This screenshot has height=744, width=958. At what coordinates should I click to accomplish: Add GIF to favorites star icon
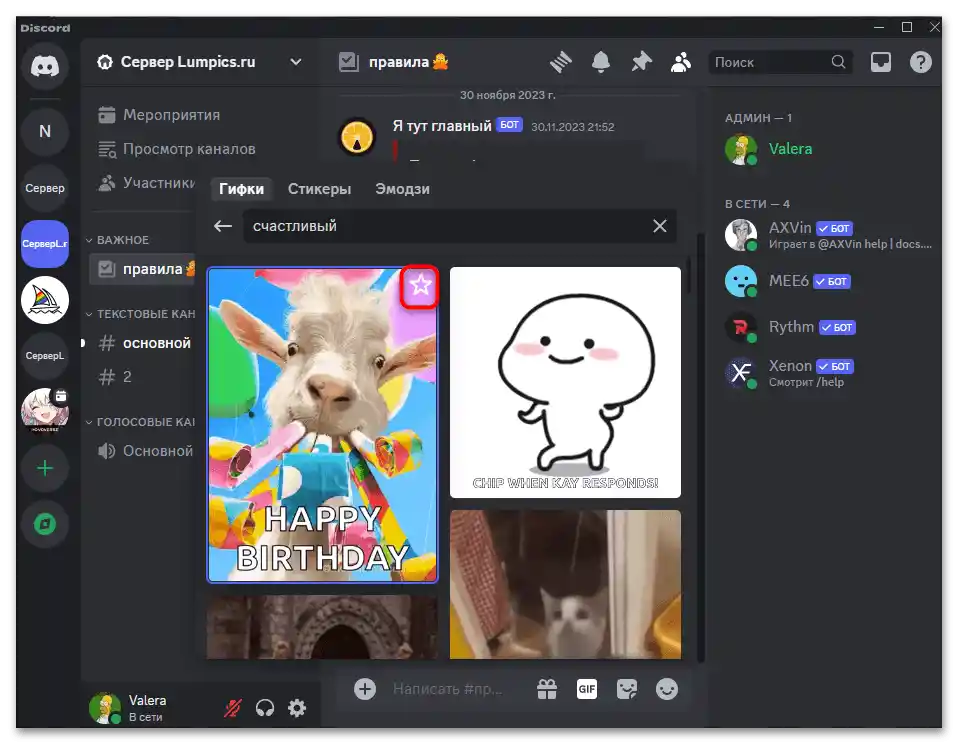tap(420, 285)
